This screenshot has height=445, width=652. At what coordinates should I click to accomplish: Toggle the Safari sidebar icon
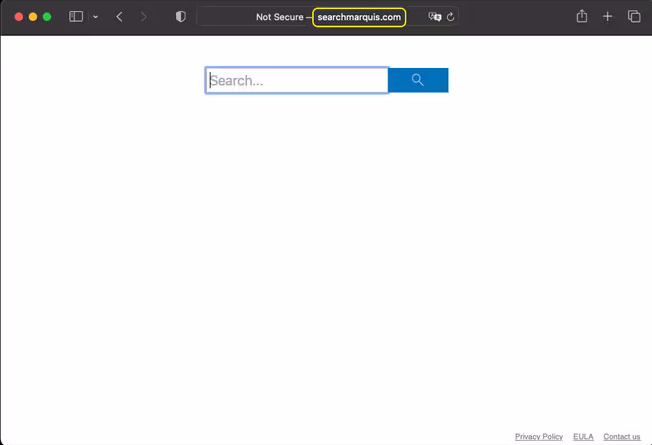coord(75,17)
